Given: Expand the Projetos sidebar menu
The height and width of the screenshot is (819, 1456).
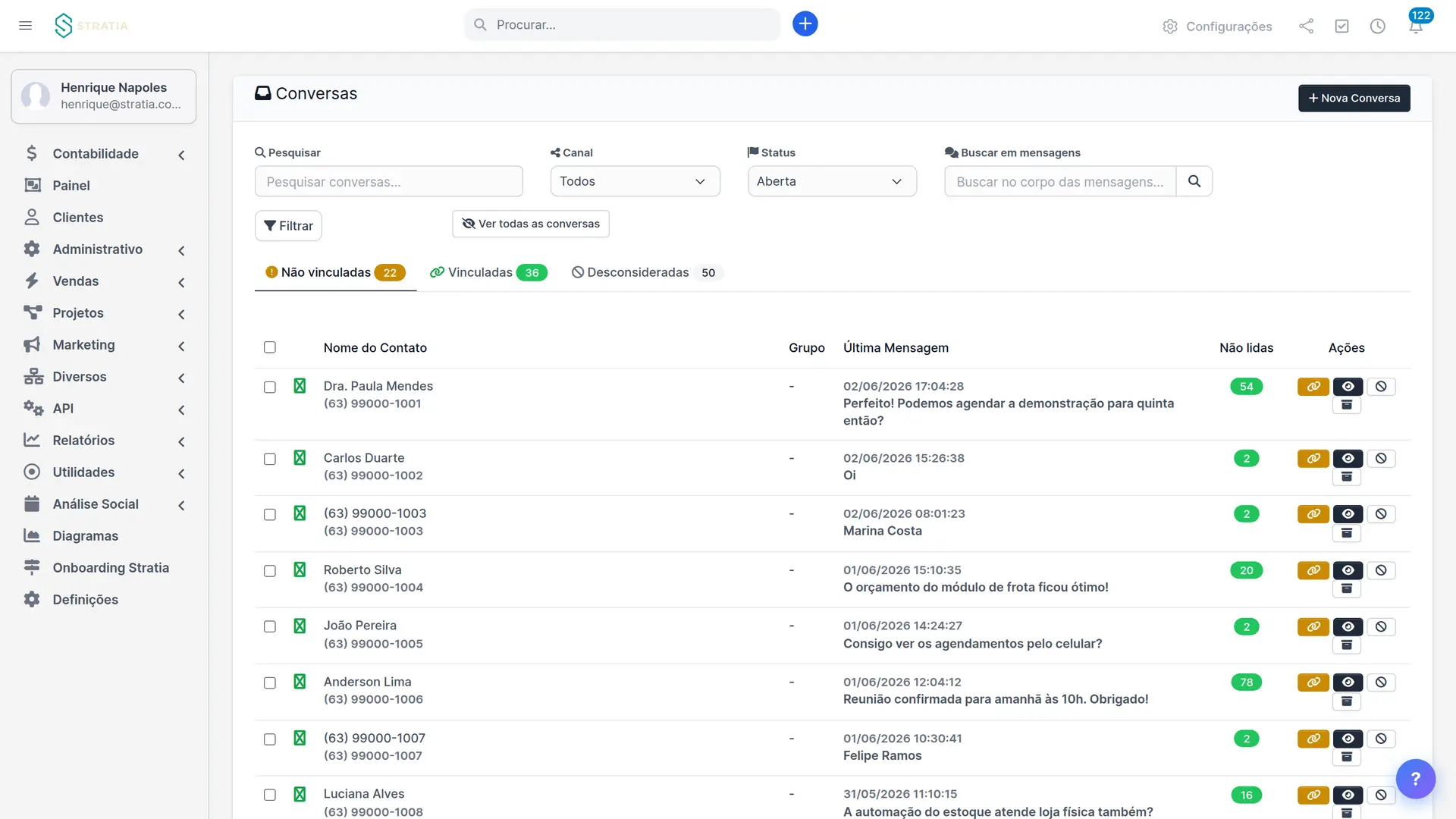Looking at the screenshot, I should pos(104,313).
